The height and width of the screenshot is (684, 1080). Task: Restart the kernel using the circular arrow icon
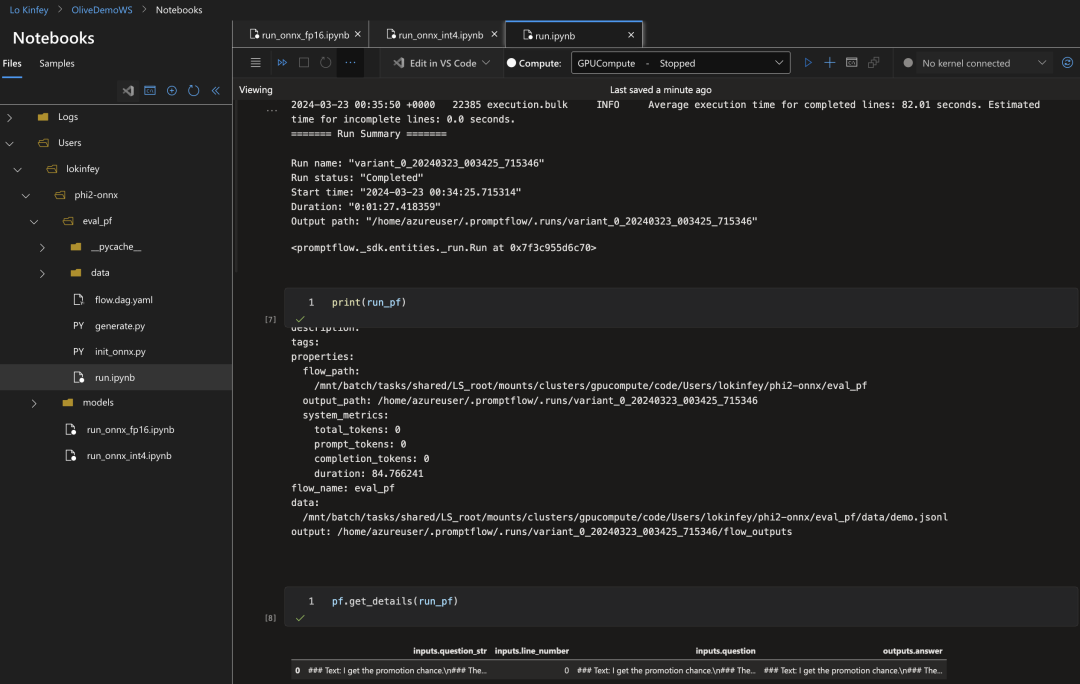[x=326, y=63]
